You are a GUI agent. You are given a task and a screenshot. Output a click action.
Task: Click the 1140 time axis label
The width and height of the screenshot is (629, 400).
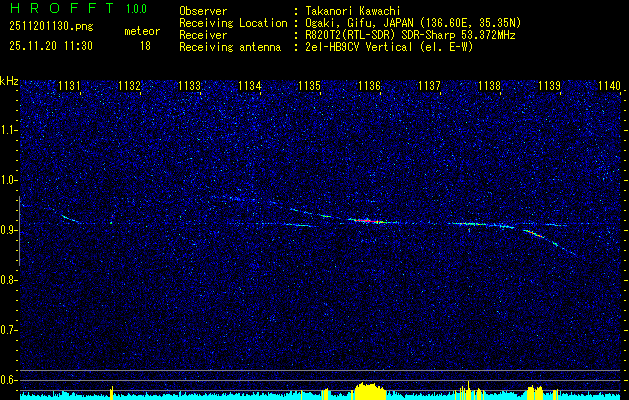pos(609,85)
